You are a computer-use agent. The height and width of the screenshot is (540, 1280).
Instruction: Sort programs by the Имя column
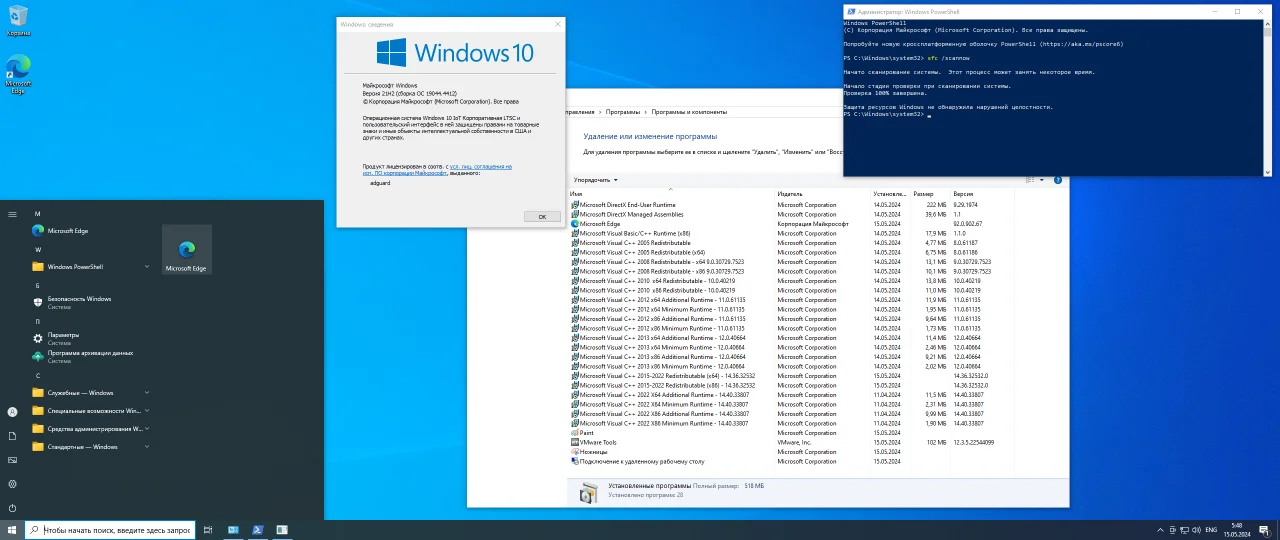(671, 193)
